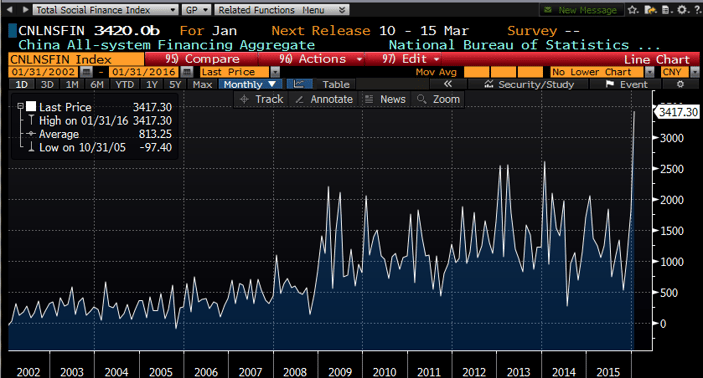Open 97) Edit menu

tap(411, 59)
